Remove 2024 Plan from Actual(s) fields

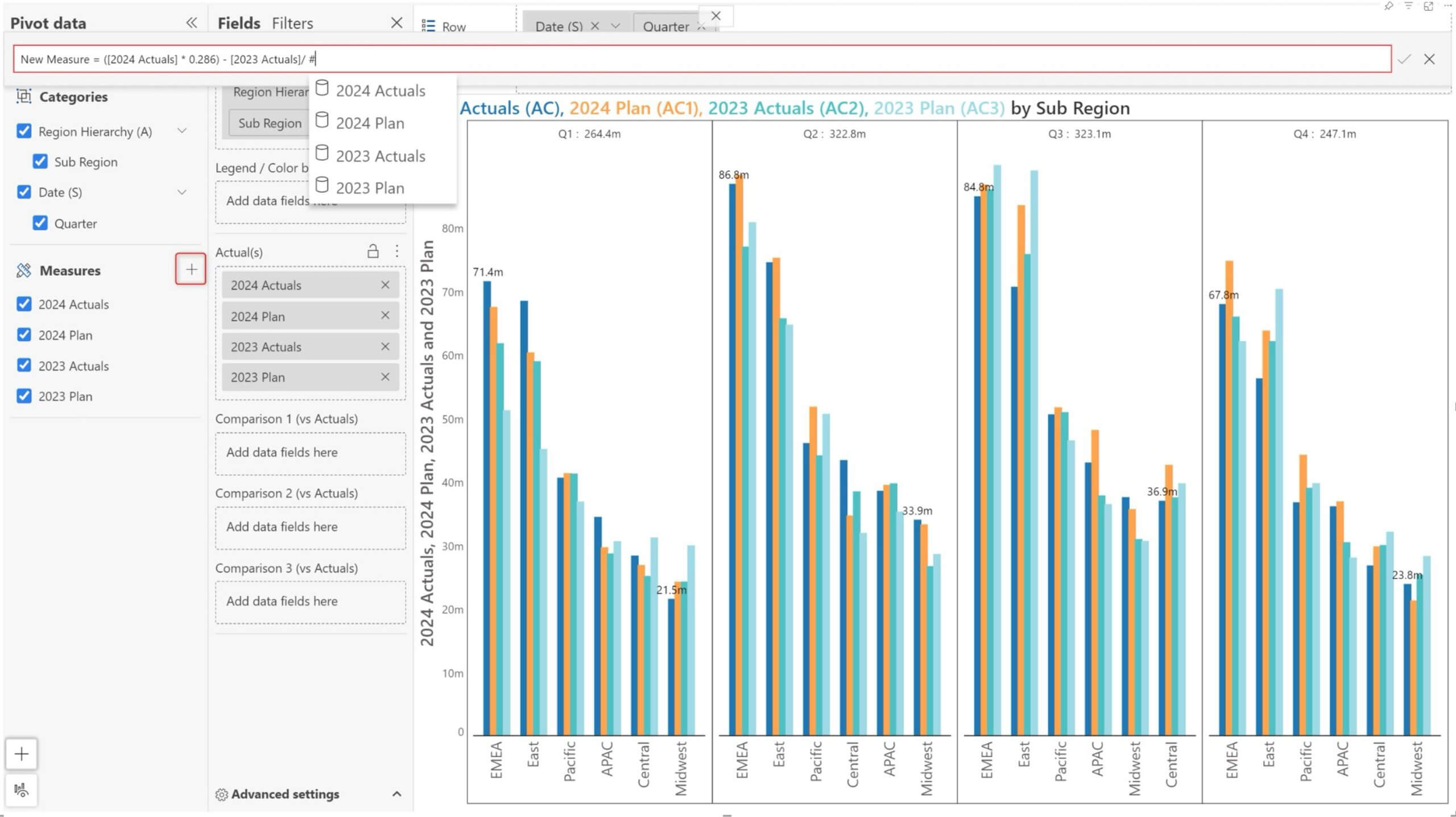click(x=385, y=316)
